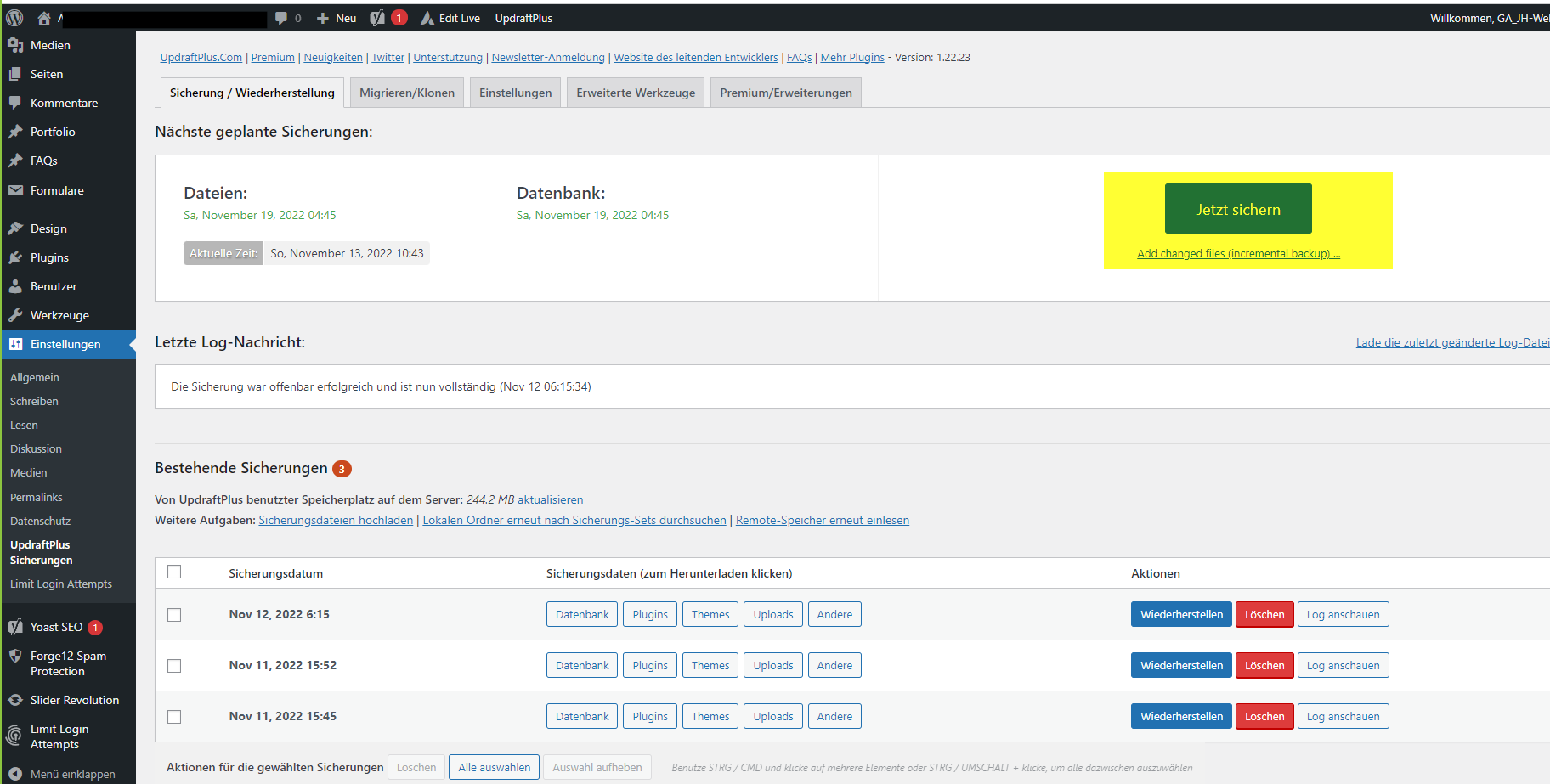Click Wiederherstellen for Nov 11, 2022 15:45

[1181, 716]
